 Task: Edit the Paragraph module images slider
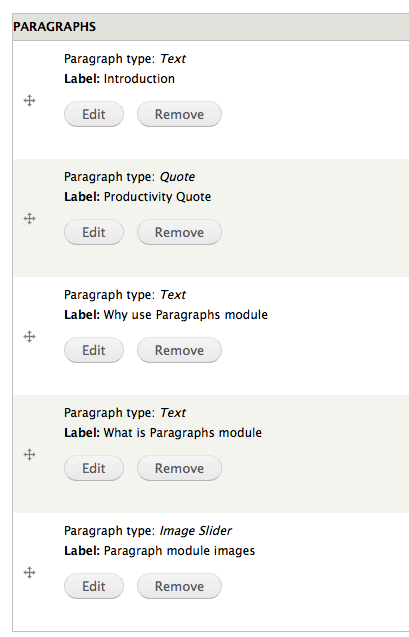(94, 586)
